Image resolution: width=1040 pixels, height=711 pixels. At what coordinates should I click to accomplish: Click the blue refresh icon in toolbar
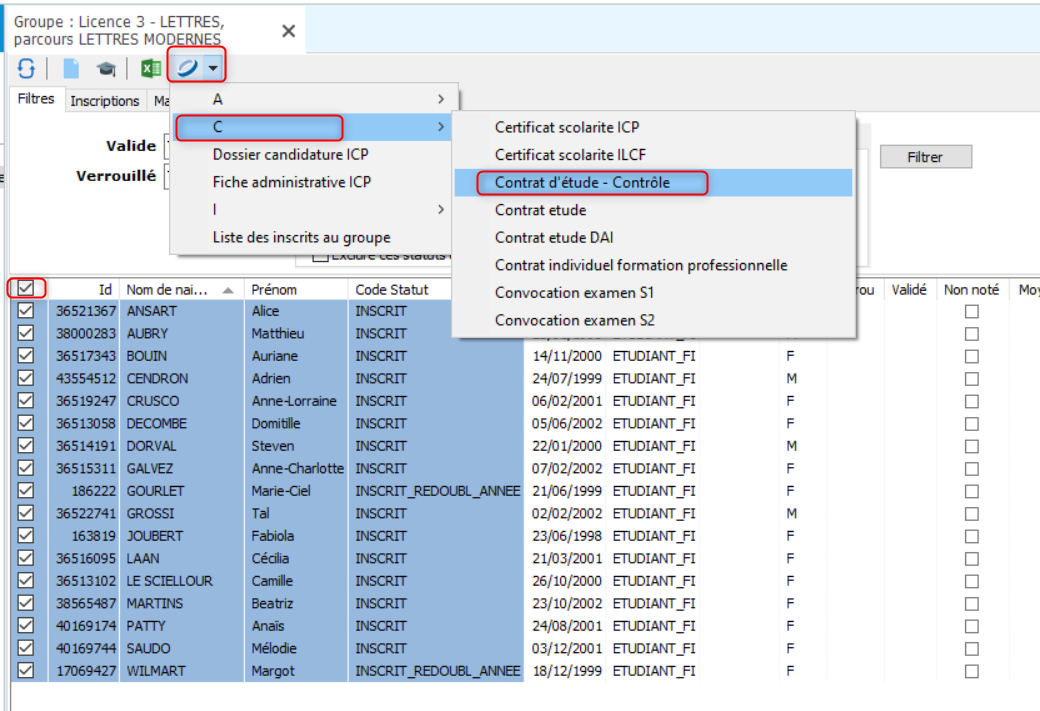[x=26, y=68]
